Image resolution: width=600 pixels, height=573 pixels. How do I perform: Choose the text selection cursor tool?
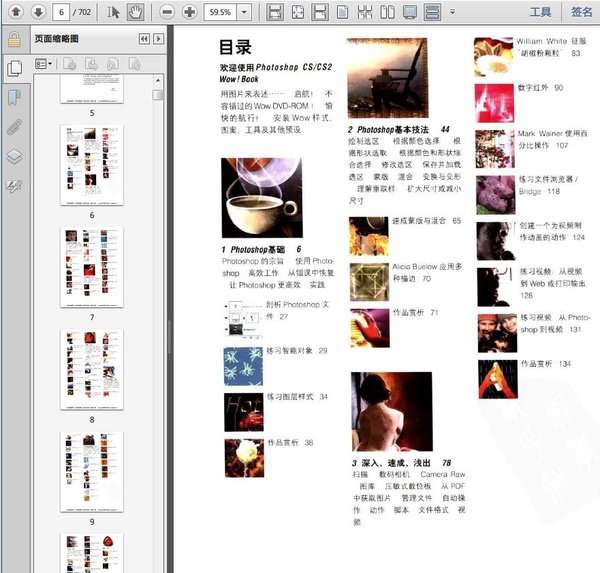113,12
